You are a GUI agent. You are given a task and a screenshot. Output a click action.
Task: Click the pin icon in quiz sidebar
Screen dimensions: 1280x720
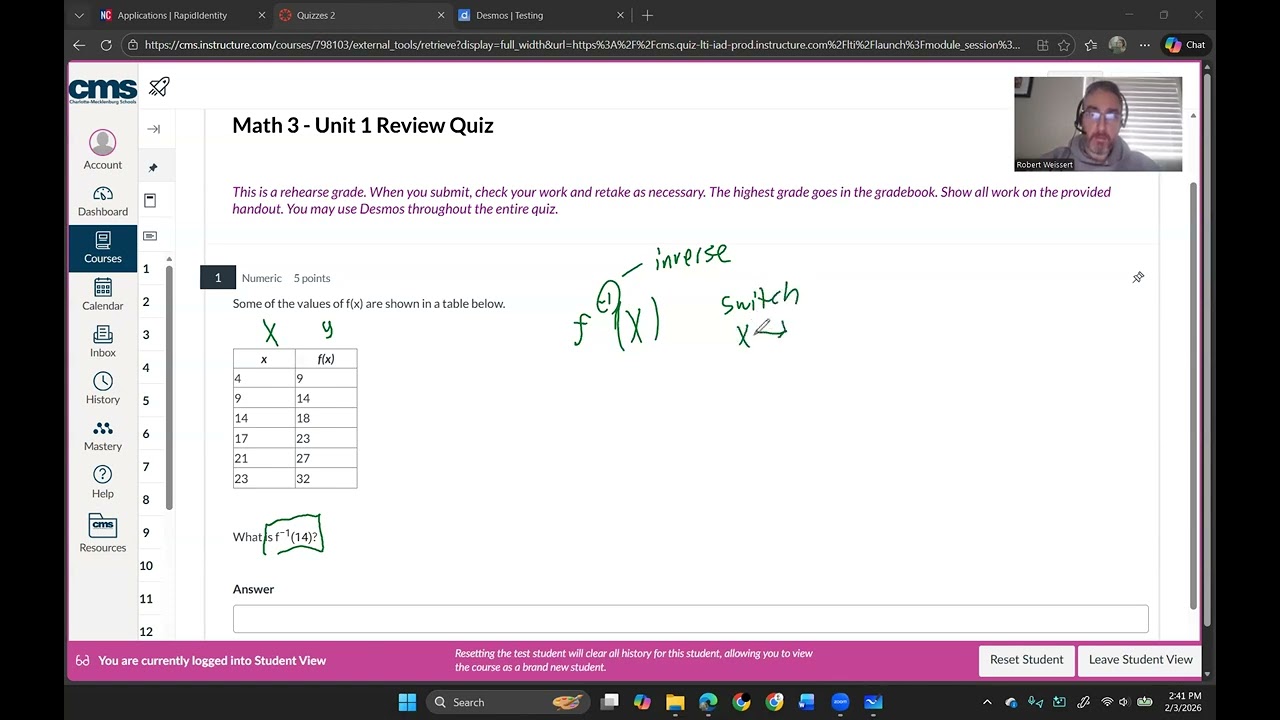[153, 167]
